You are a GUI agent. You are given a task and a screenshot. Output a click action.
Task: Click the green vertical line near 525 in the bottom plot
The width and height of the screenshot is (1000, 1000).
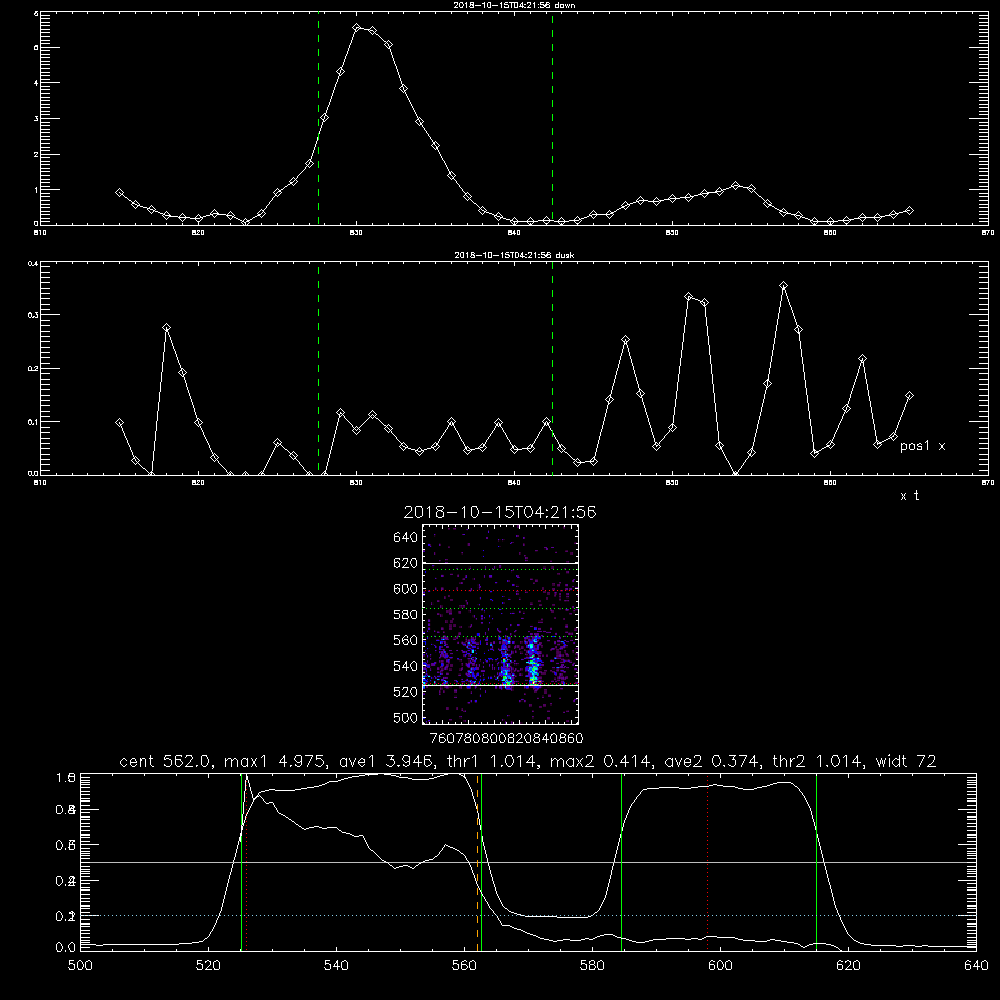(241, 862)
